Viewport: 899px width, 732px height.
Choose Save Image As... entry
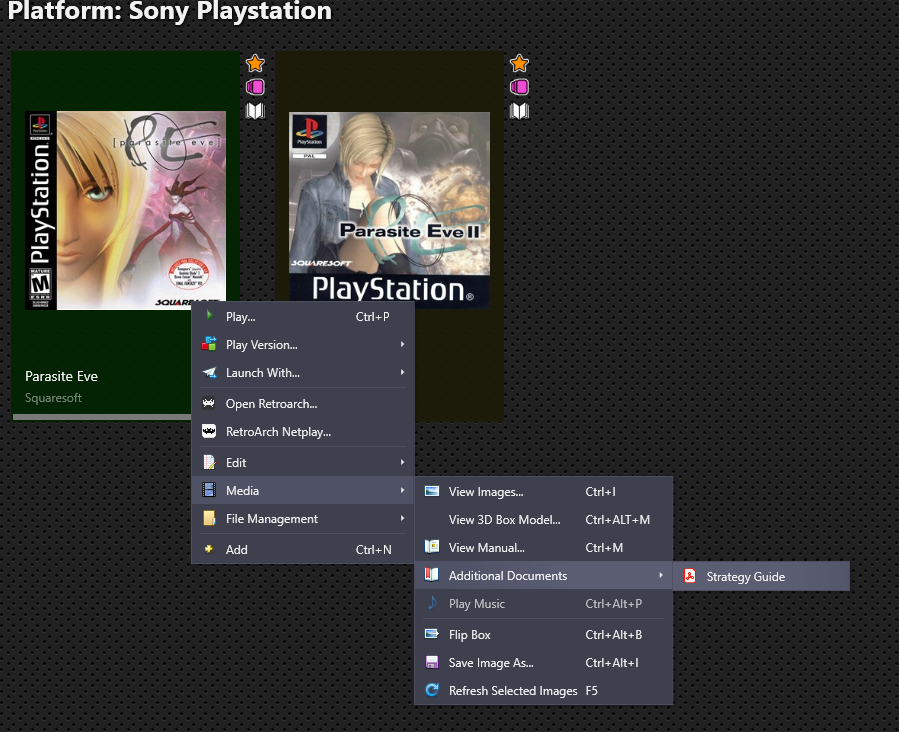click(544, 663)
